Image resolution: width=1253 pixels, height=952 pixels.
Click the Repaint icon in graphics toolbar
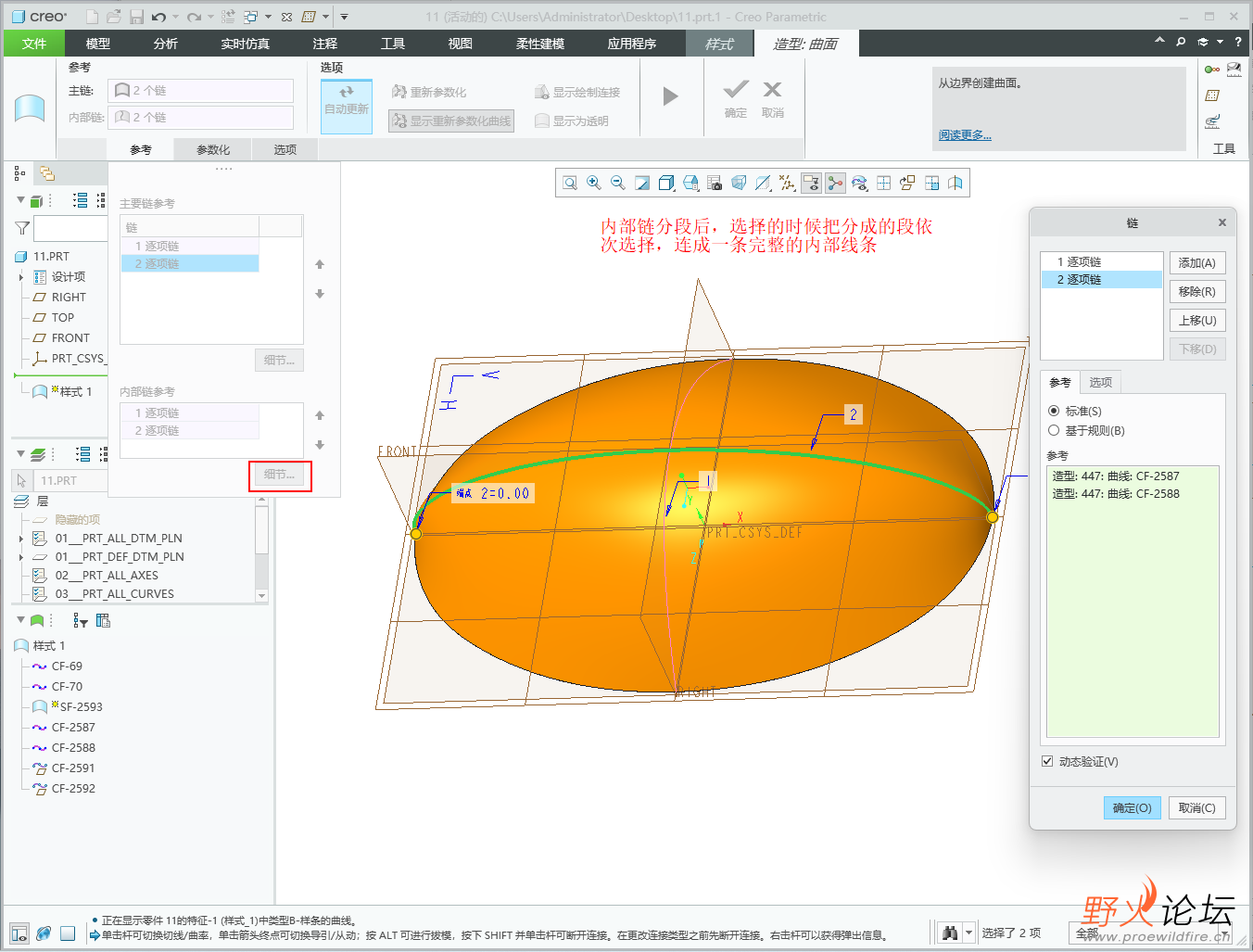(x=642, y=184)
